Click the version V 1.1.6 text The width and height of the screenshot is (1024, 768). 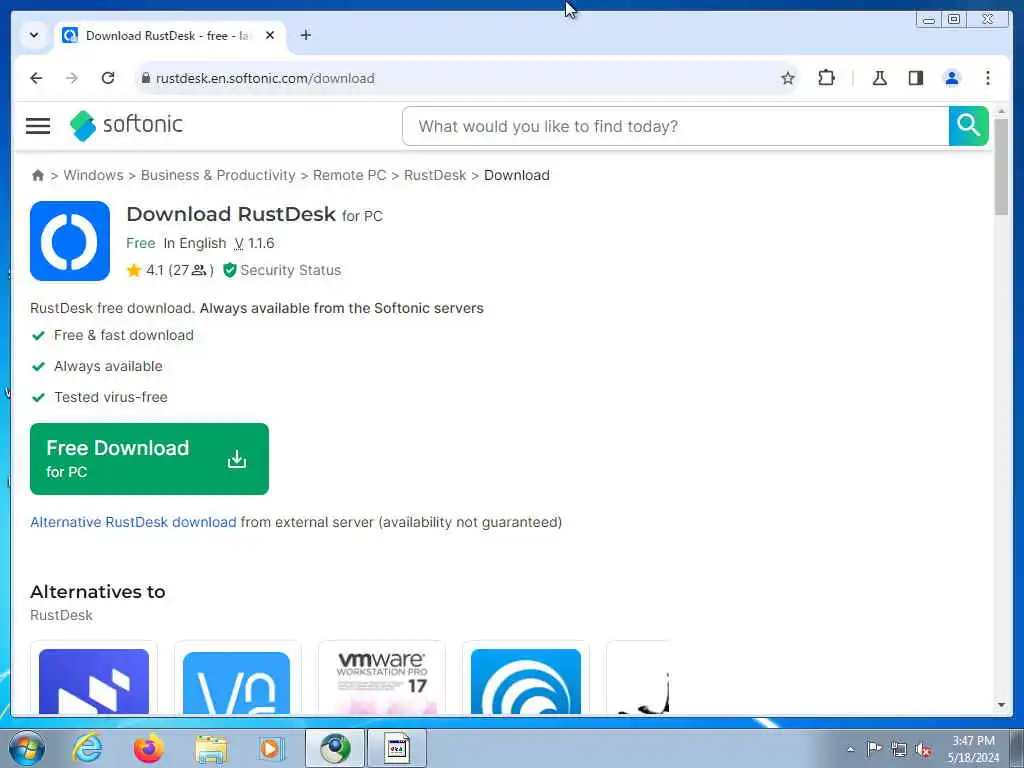click(254, 244)
